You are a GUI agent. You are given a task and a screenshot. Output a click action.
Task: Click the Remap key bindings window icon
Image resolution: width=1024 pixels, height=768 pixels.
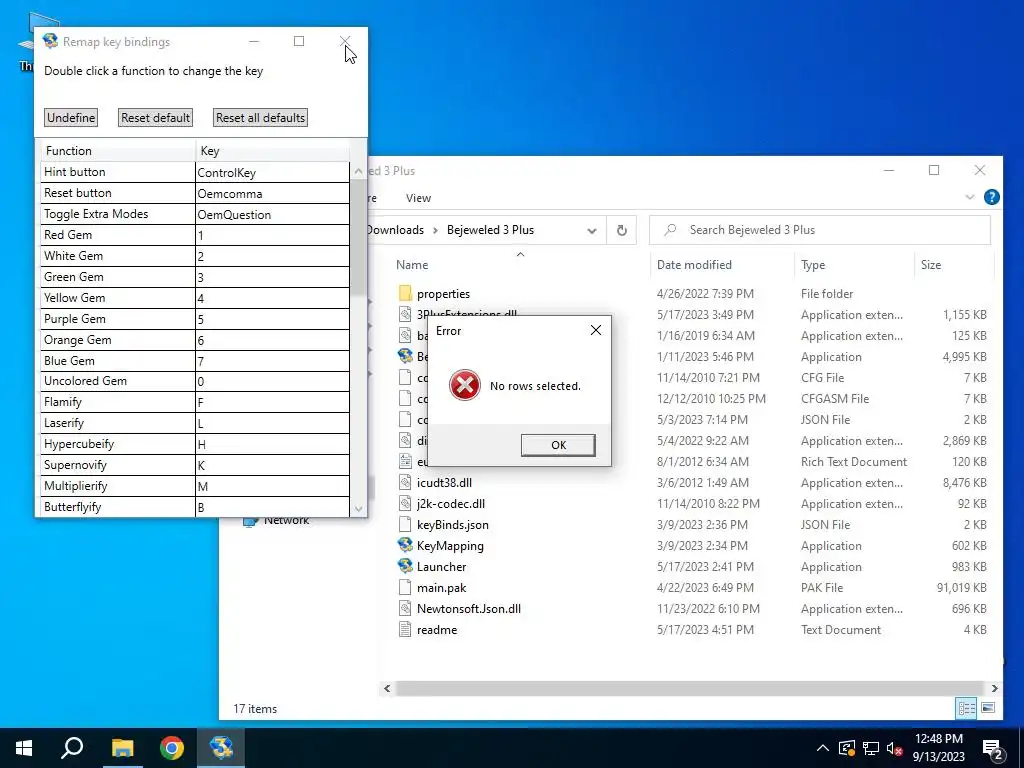click(x=50, y=41)
